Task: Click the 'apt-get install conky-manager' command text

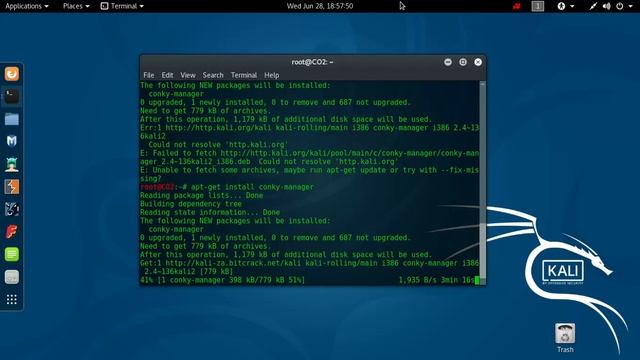Action: [x=252, y=187]
